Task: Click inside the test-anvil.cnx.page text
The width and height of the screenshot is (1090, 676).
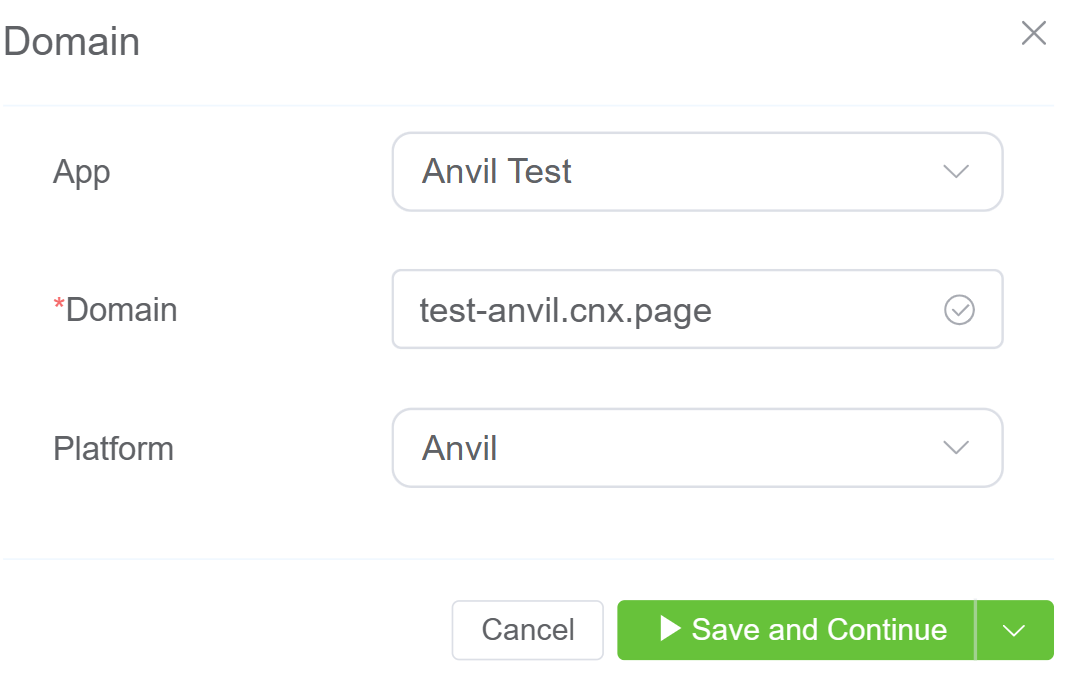Action: pos(565,311)
